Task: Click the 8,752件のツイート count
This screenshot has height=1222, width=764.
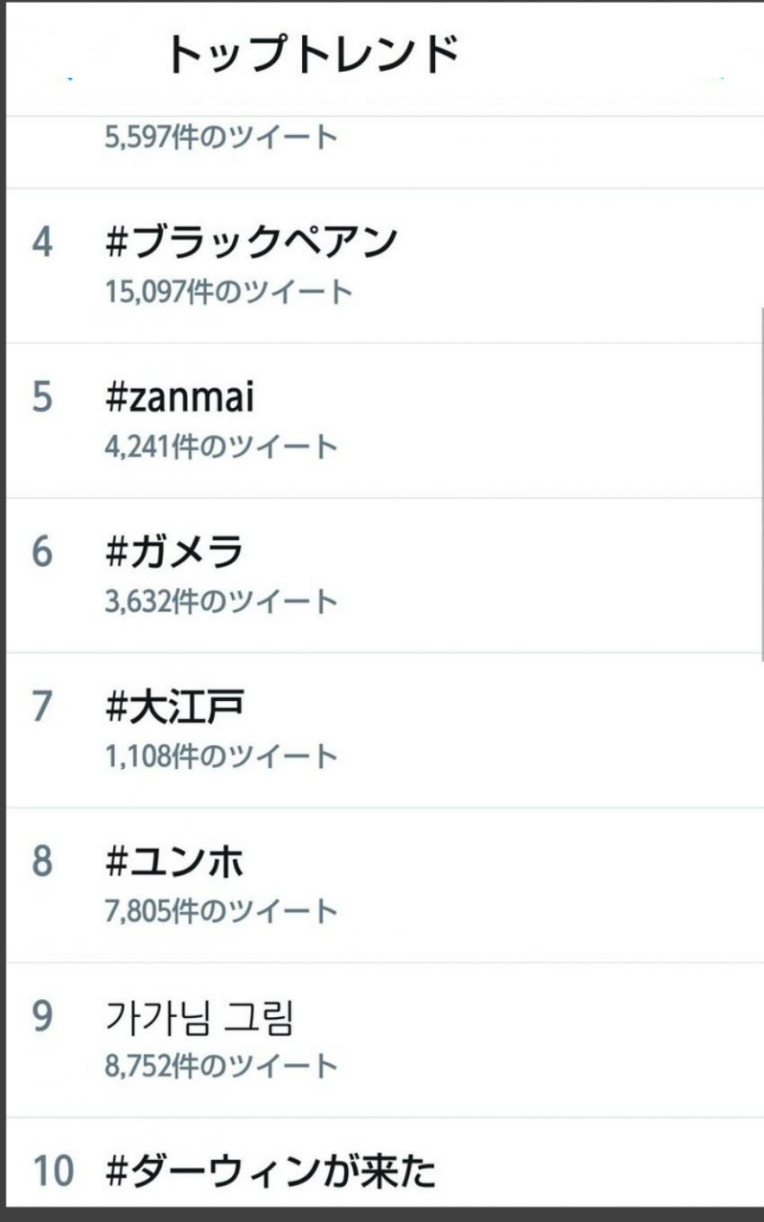Action: (x=221, y=1065)
